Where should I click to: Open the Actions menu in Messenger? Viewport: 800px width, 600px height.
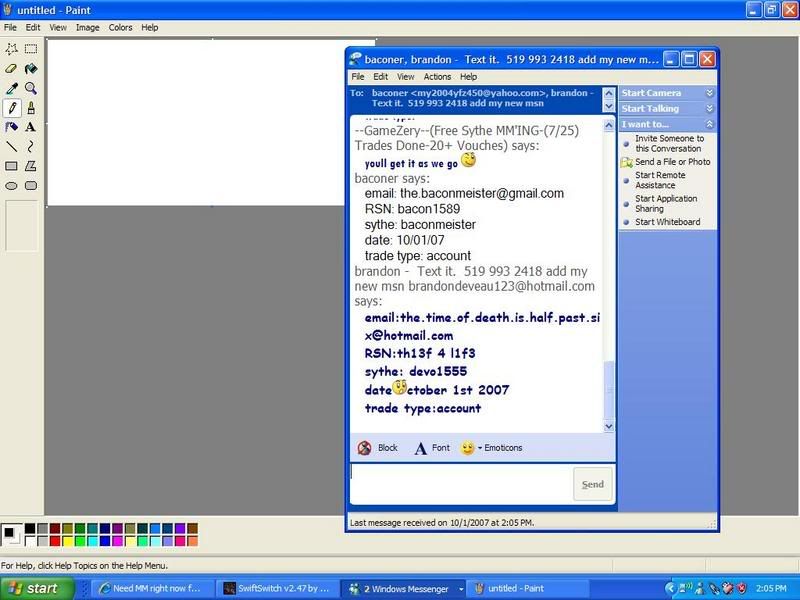(x=437, y=77)
